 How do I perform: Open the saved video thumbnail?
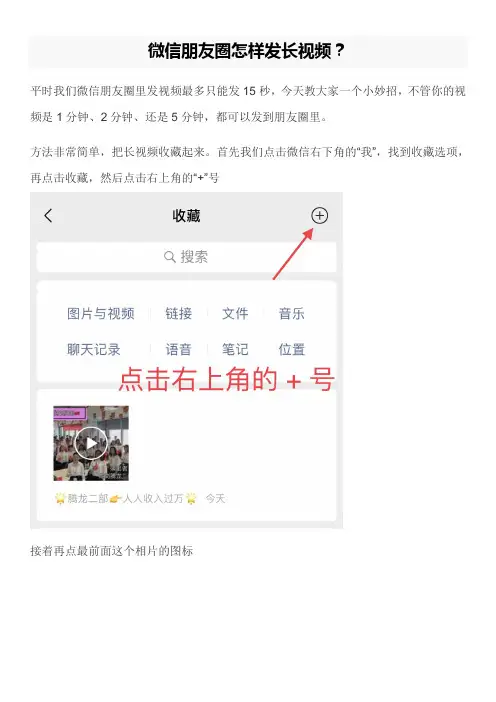(x=91, y=443)
